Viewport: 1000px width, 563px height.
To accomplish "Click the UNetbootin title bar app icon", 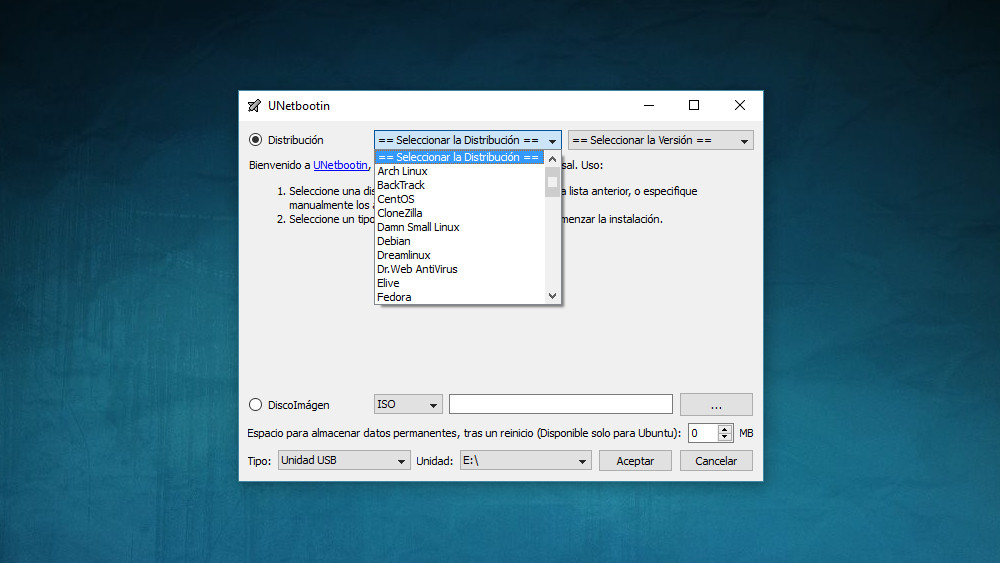I will coord(254,106).
